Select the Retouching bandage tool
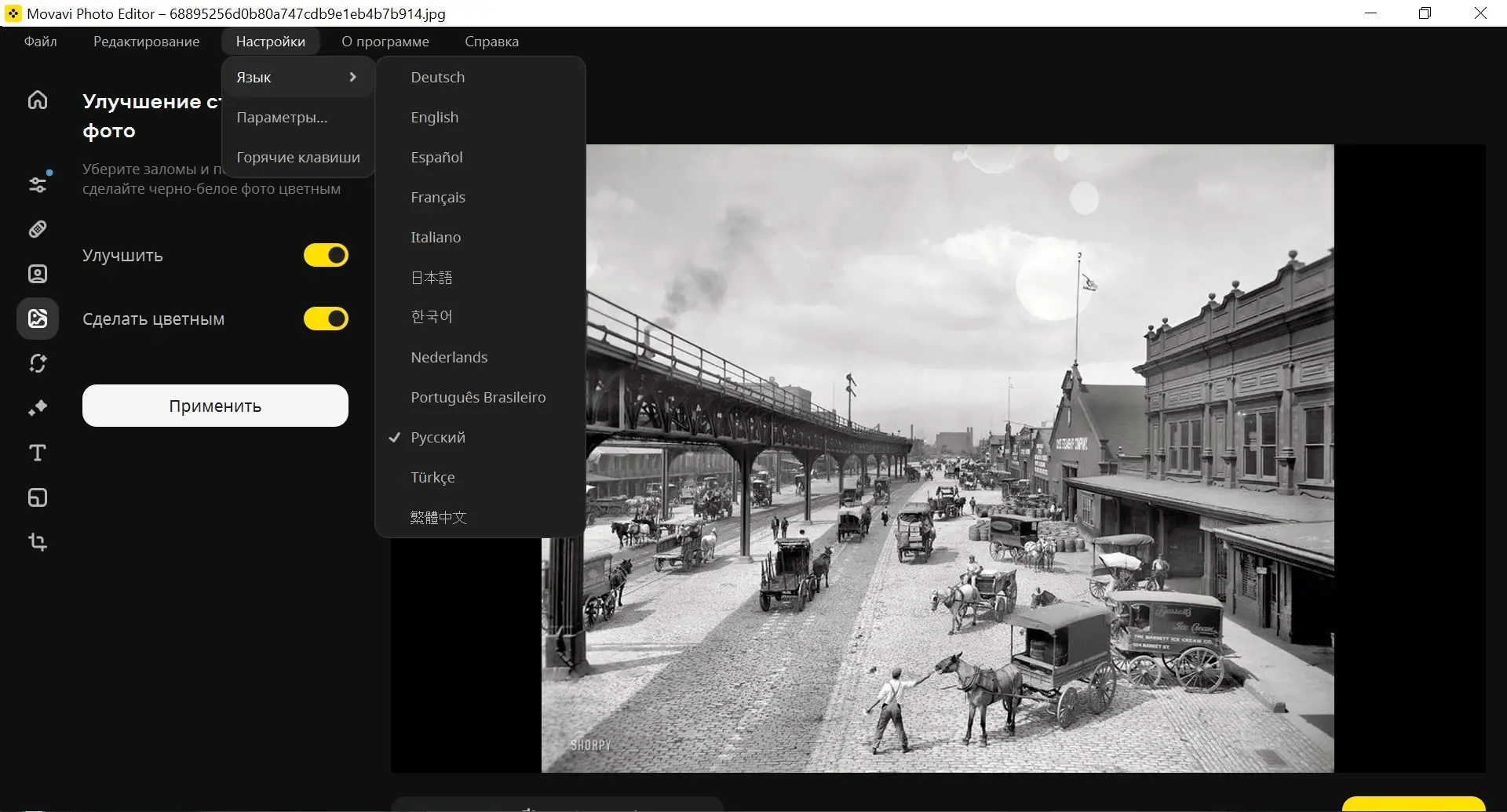The width and height of the screenshot is (1507, 812). [x=38, y=229]
